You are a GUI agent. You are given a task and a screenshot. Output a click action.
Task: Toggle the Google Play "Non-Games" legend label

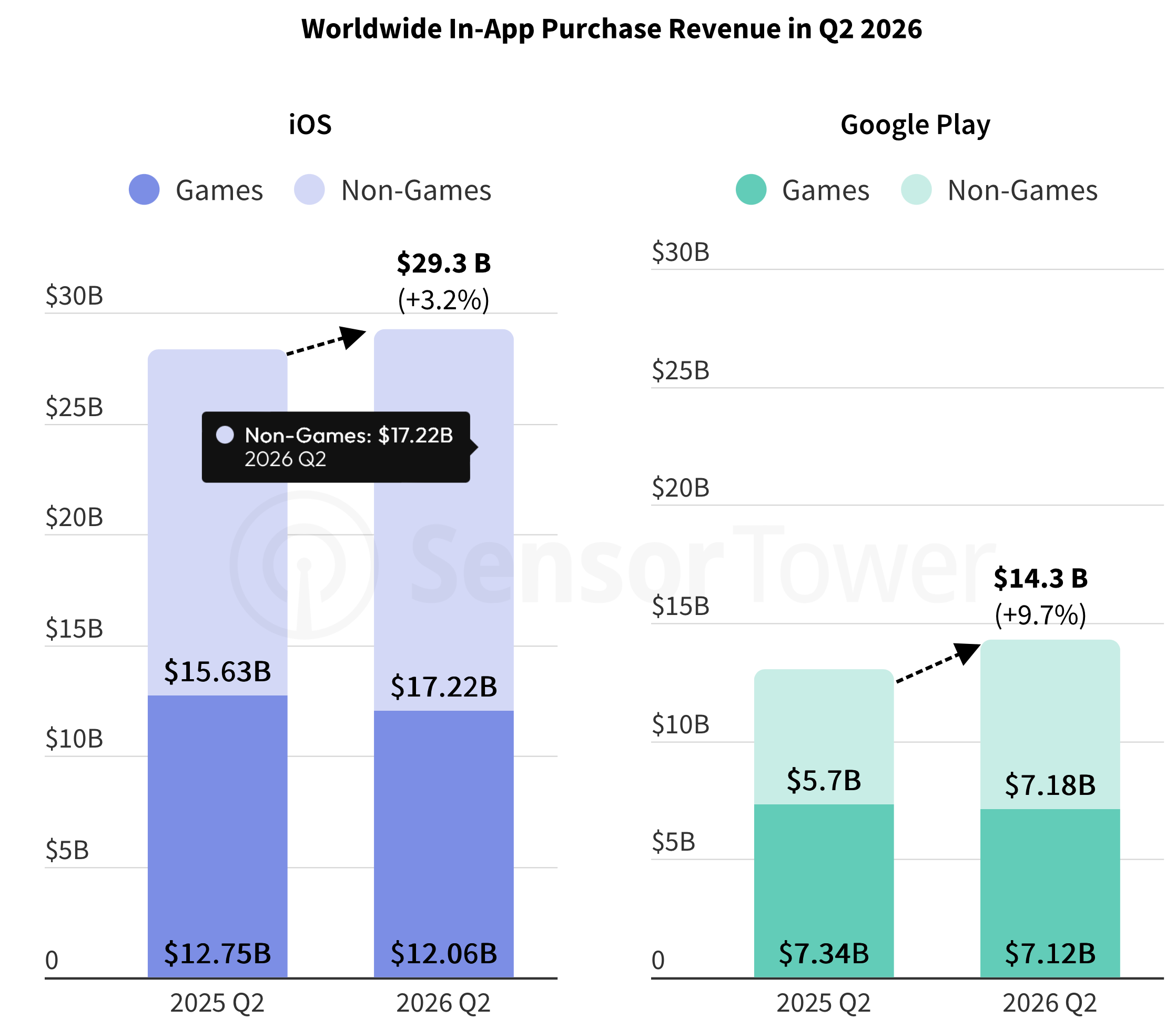(1022, 190)
